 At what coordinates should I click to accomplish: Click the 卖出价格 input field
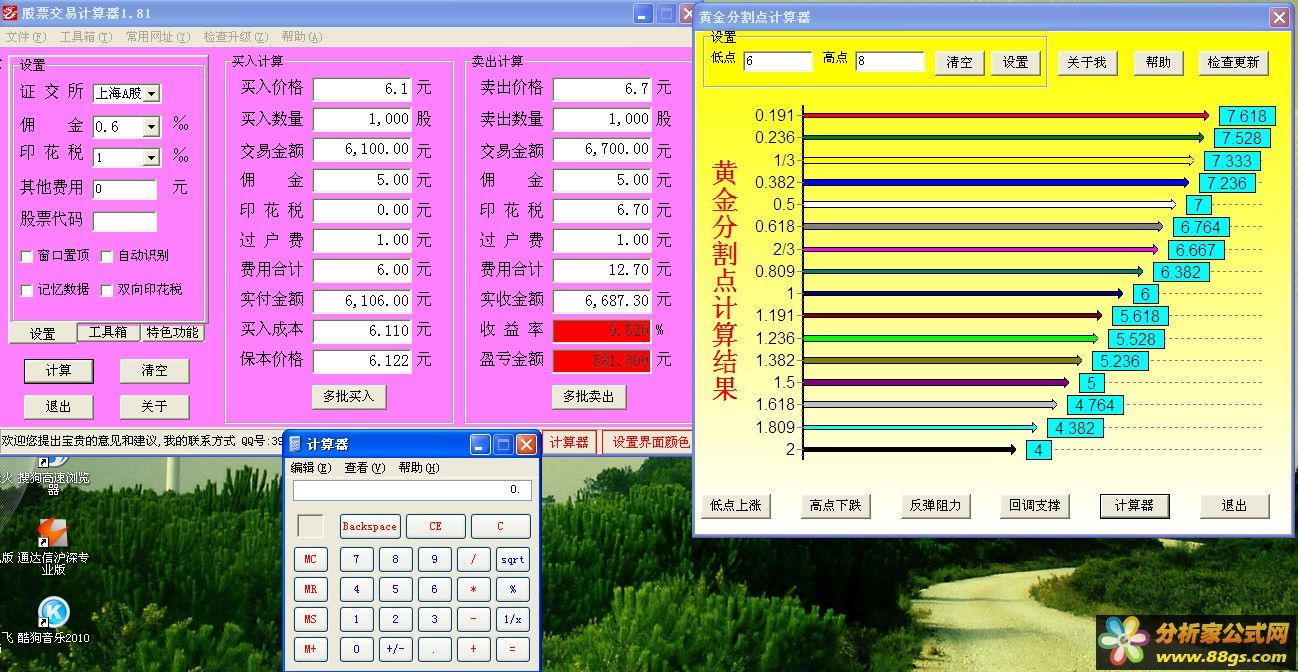[x=603, y=89]
